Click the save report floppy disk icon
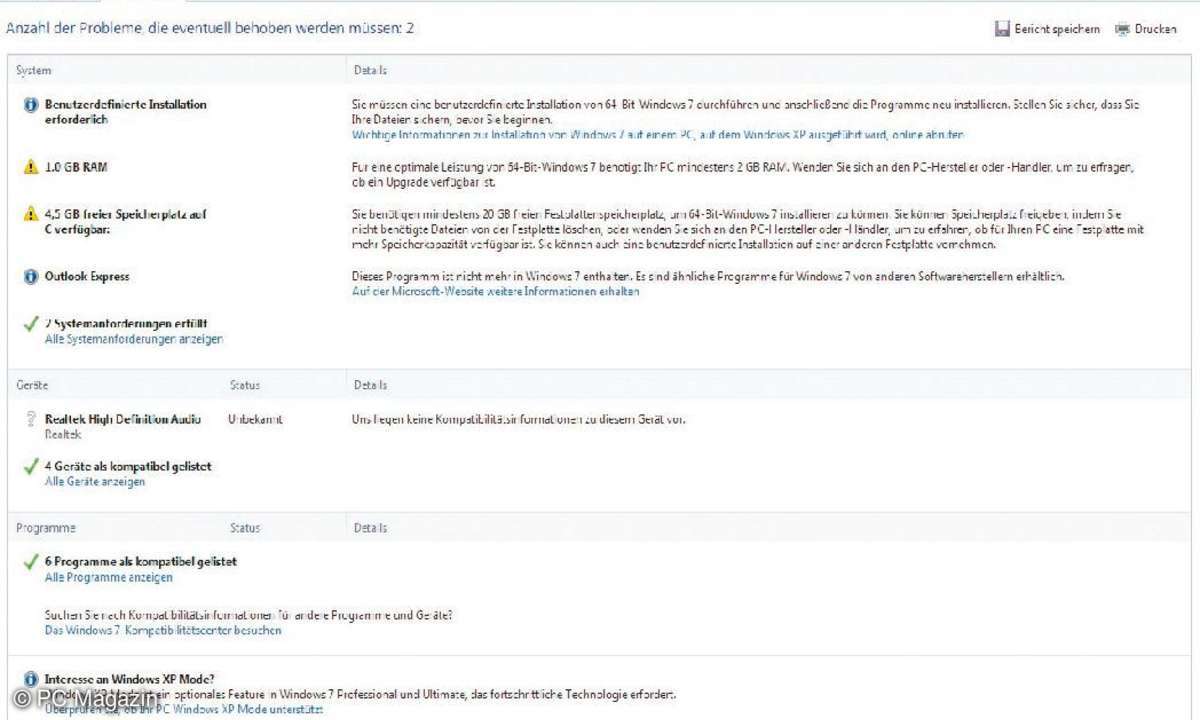 point(1002,29)
